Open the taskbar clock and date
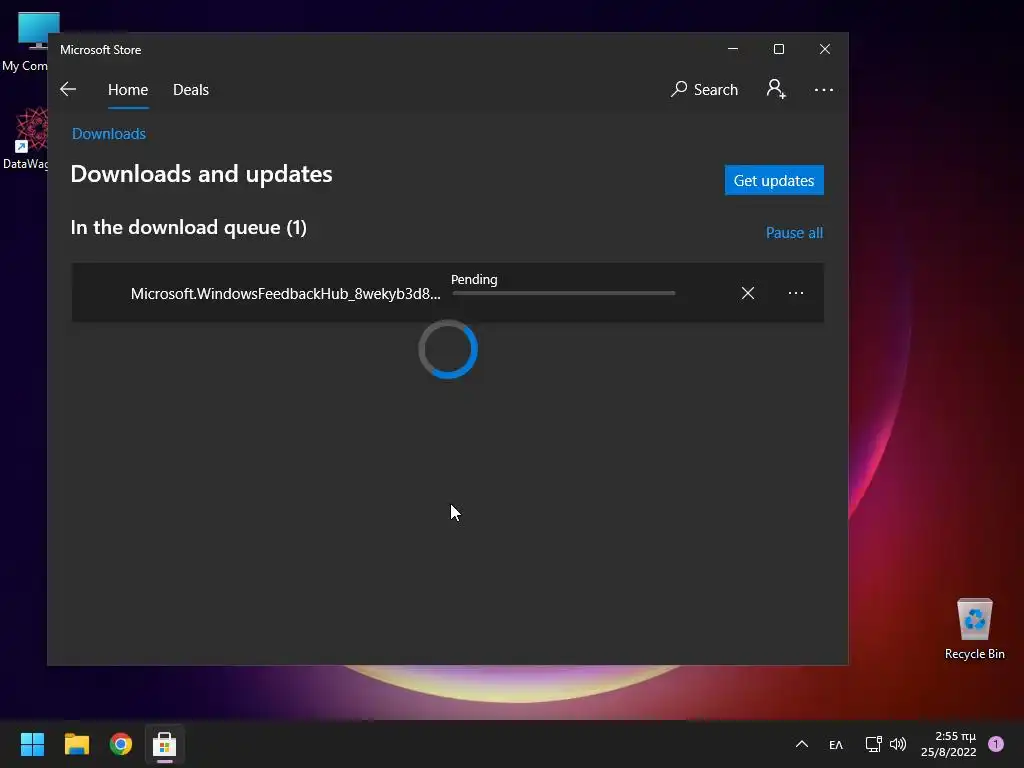 [949, 744]
